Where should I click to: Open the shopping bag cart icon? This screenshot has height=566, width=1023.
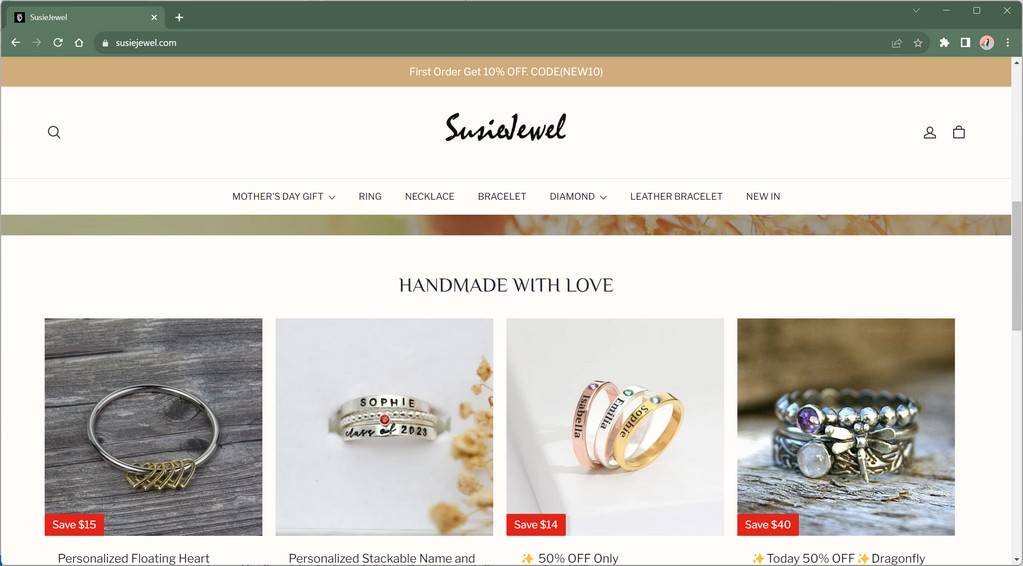point(958,132)
